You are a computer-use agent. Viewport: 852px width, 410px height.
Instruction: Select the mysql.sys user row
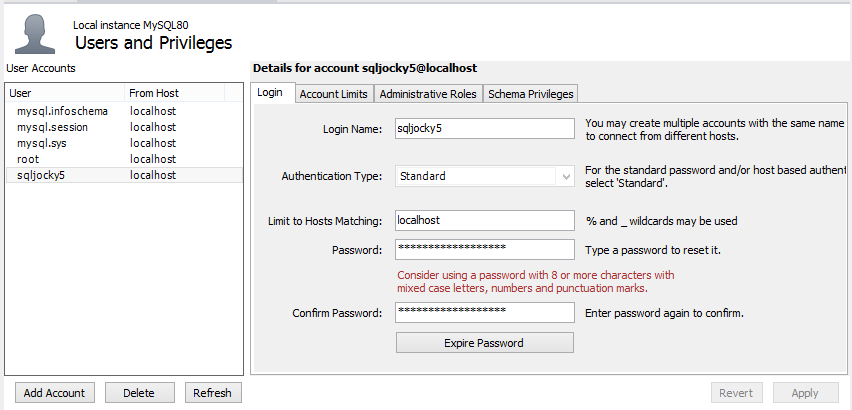tap(124, 143)
